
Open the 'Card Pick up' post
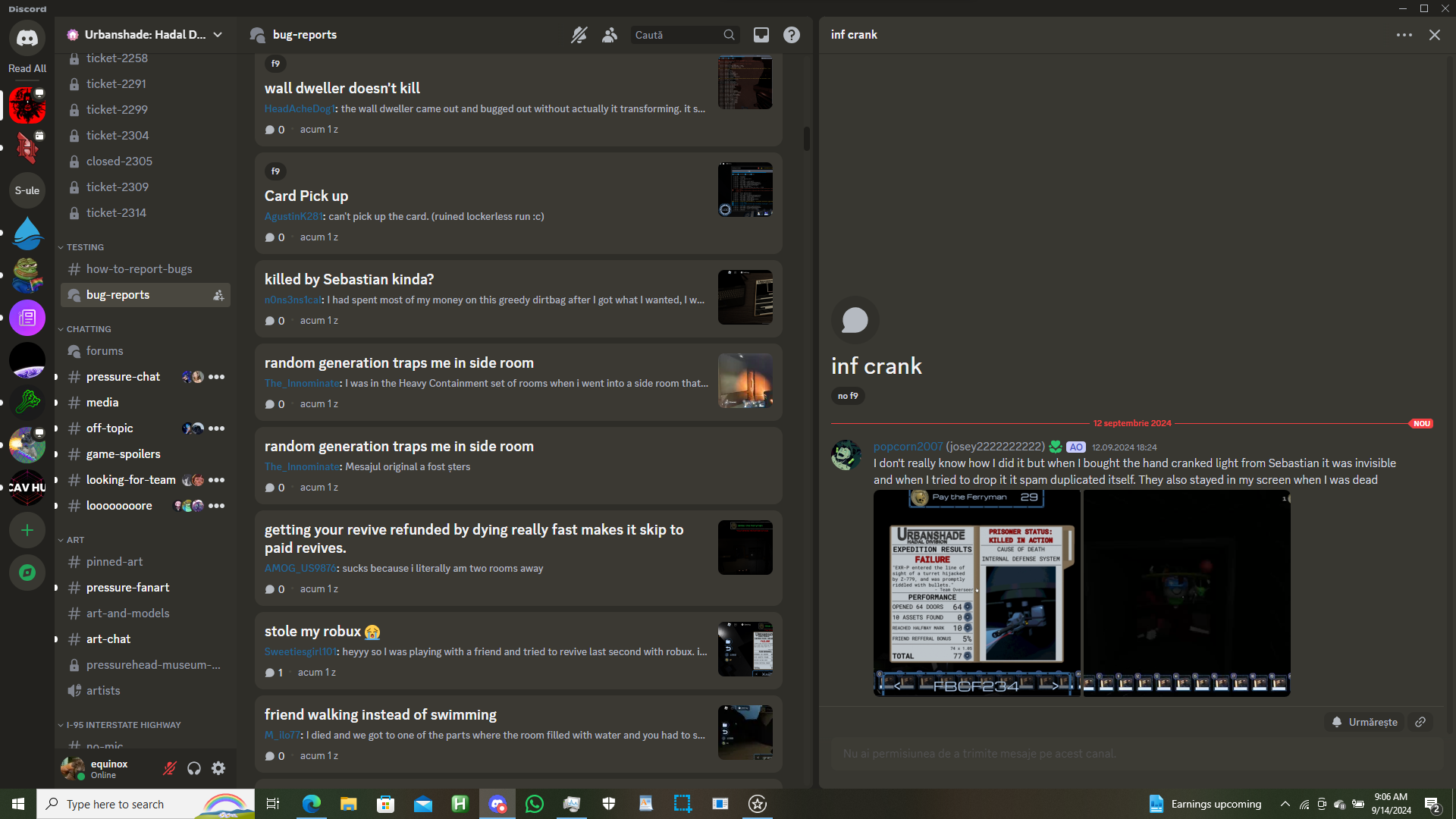tap(306, 196)
